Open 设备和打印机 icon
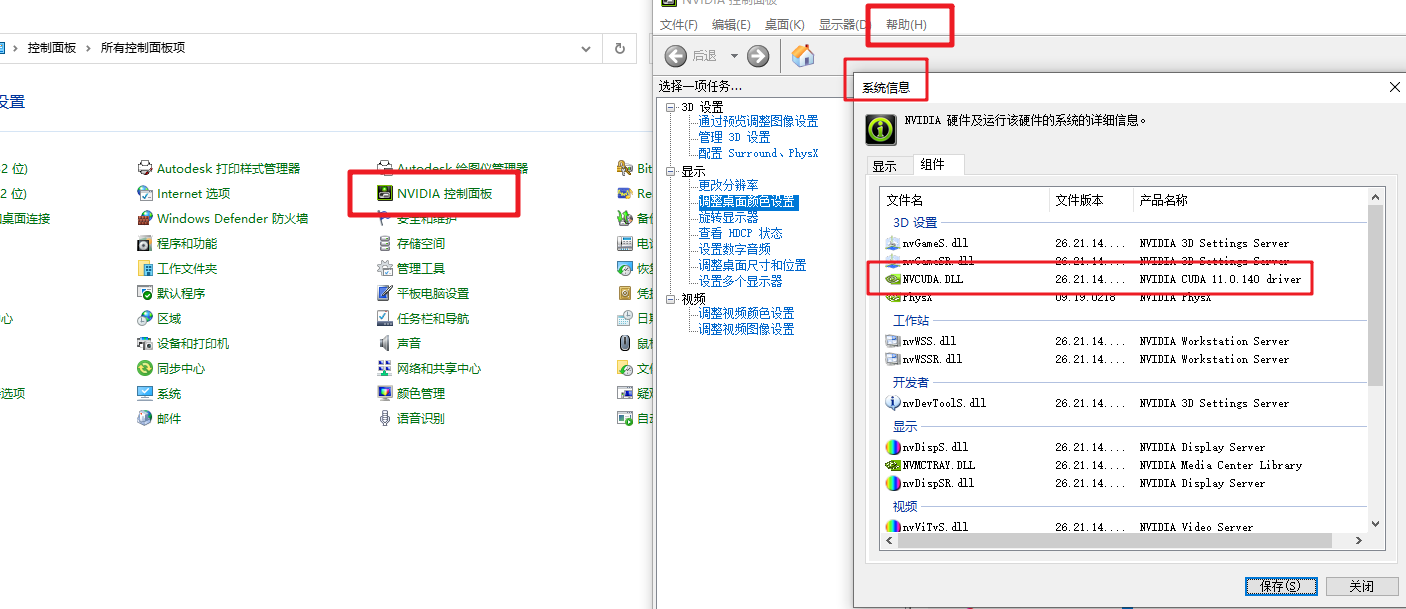 145,343
